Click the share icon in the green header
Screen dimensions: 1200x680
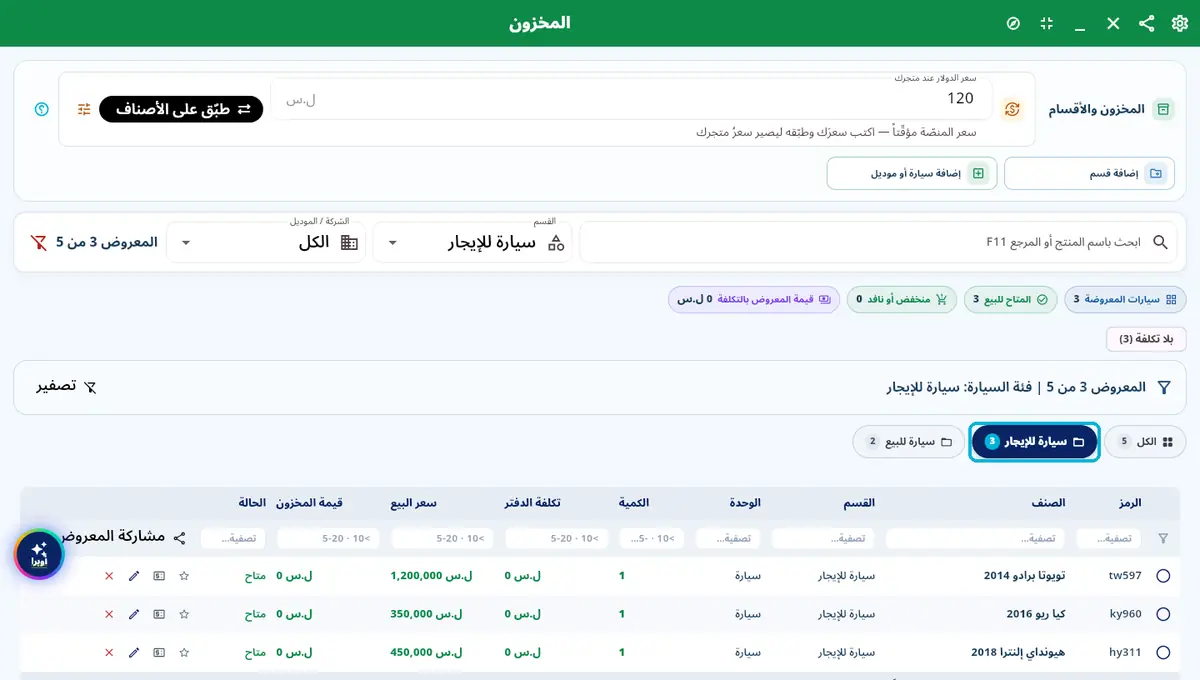(x=1146, y=23)
